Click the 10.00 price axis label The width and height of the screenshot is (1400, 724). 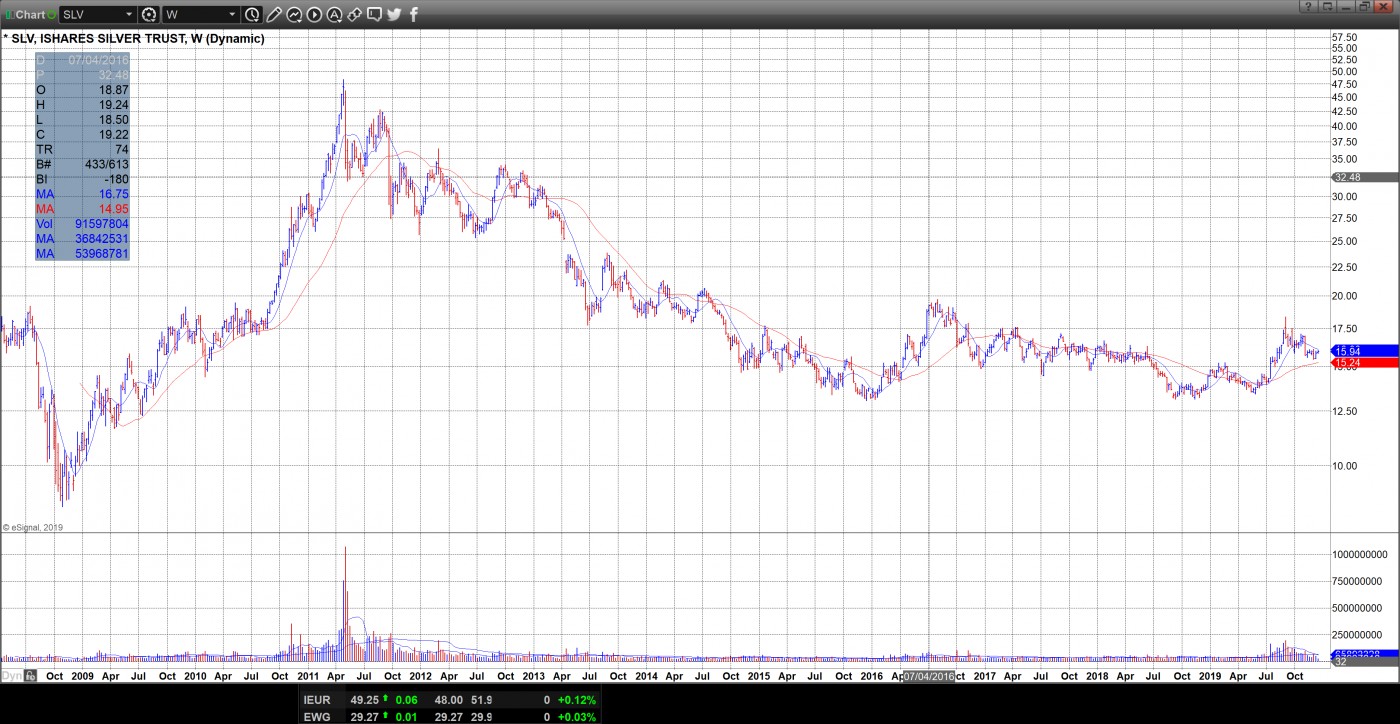point(1344,465)
